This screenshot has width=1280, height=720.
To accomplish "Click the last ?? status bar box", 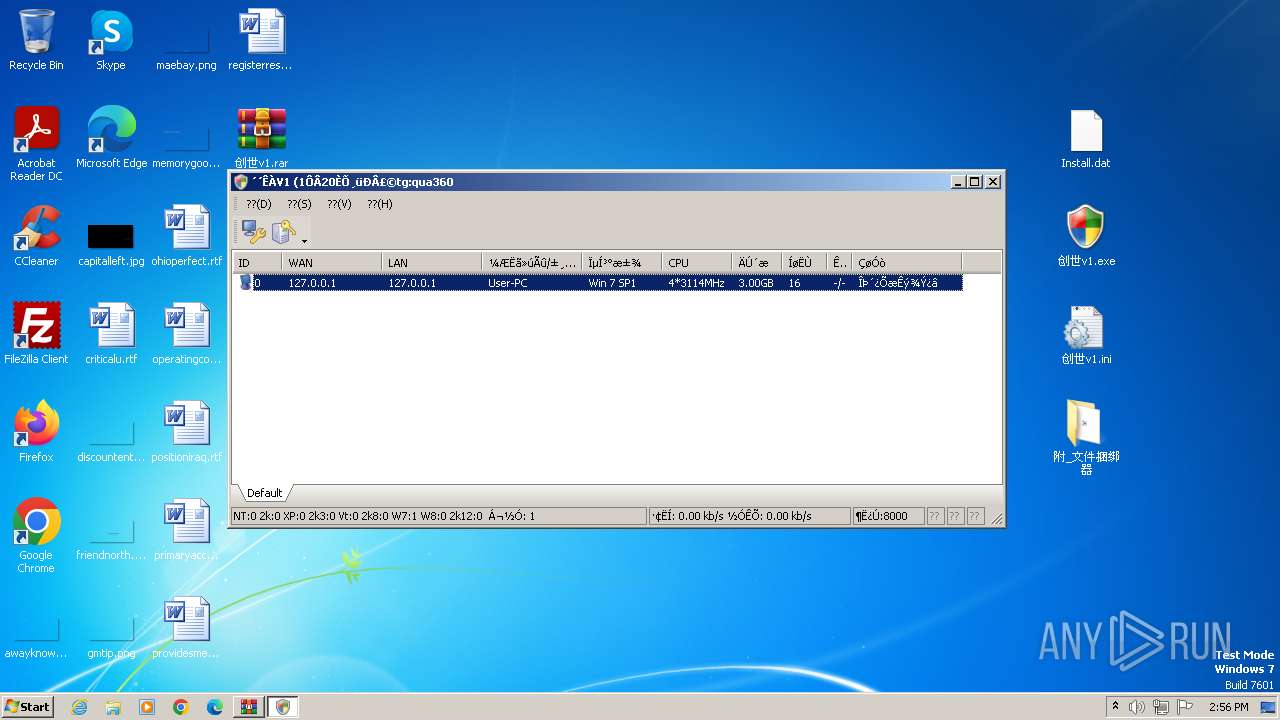I will point(975,516).
